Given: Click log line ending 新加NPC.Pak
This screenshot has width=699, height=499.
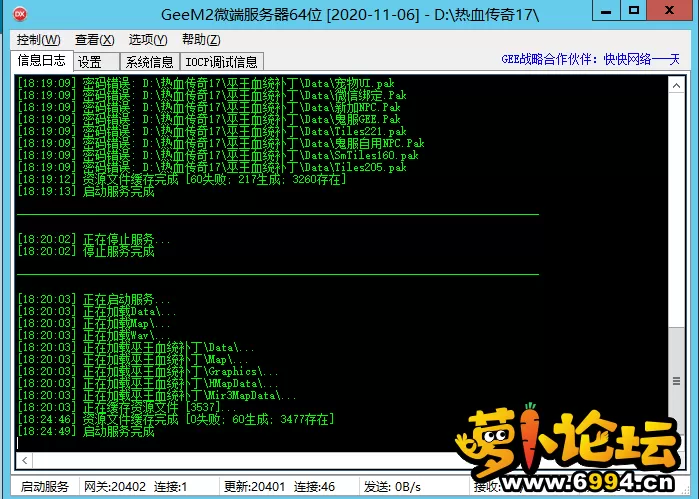Looking at the screenshot, I should (x=209, y=107).
